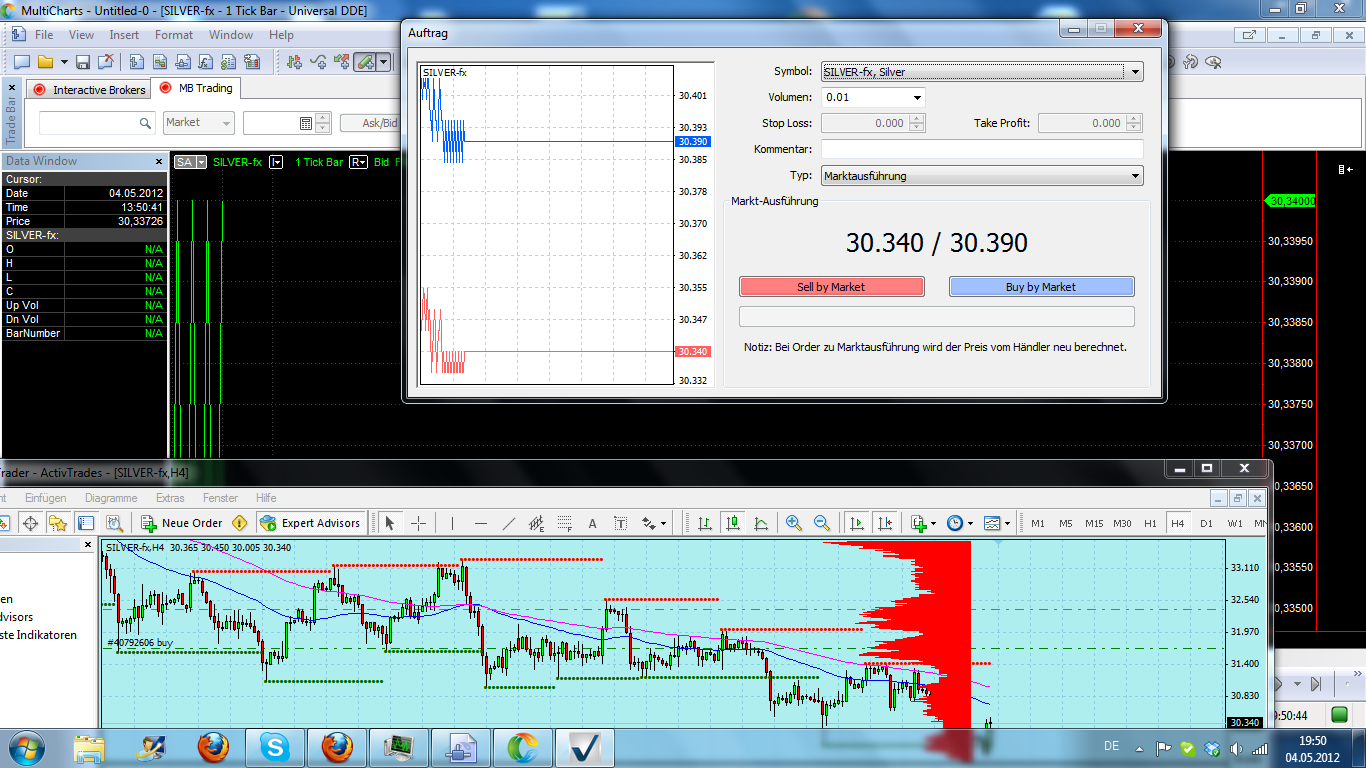This screenshot has height=768, width=1366.
Task: Close workspace icon with red X
Action: click(x=104, y=62)
